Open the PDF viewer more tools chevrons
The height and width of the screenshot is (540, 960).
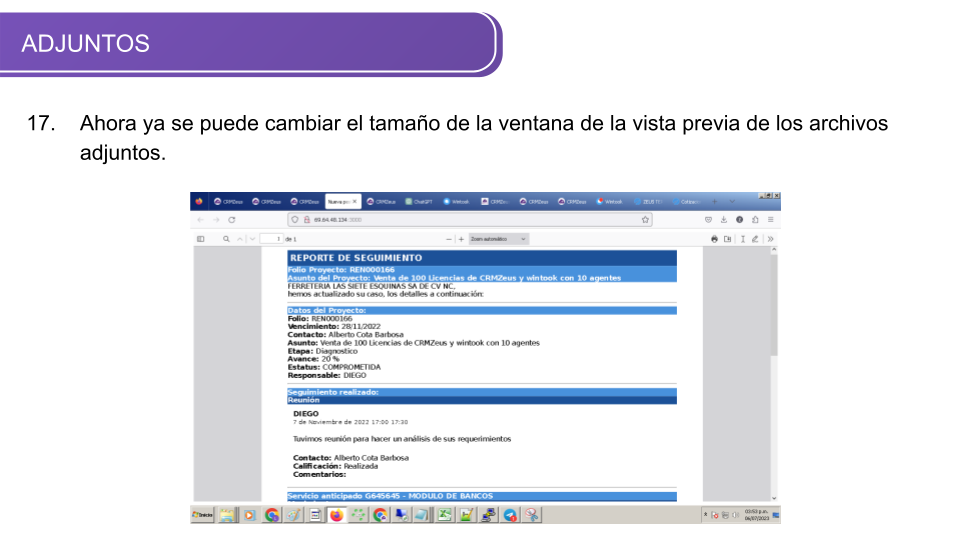pyautogui.click(x=770, y=239)
